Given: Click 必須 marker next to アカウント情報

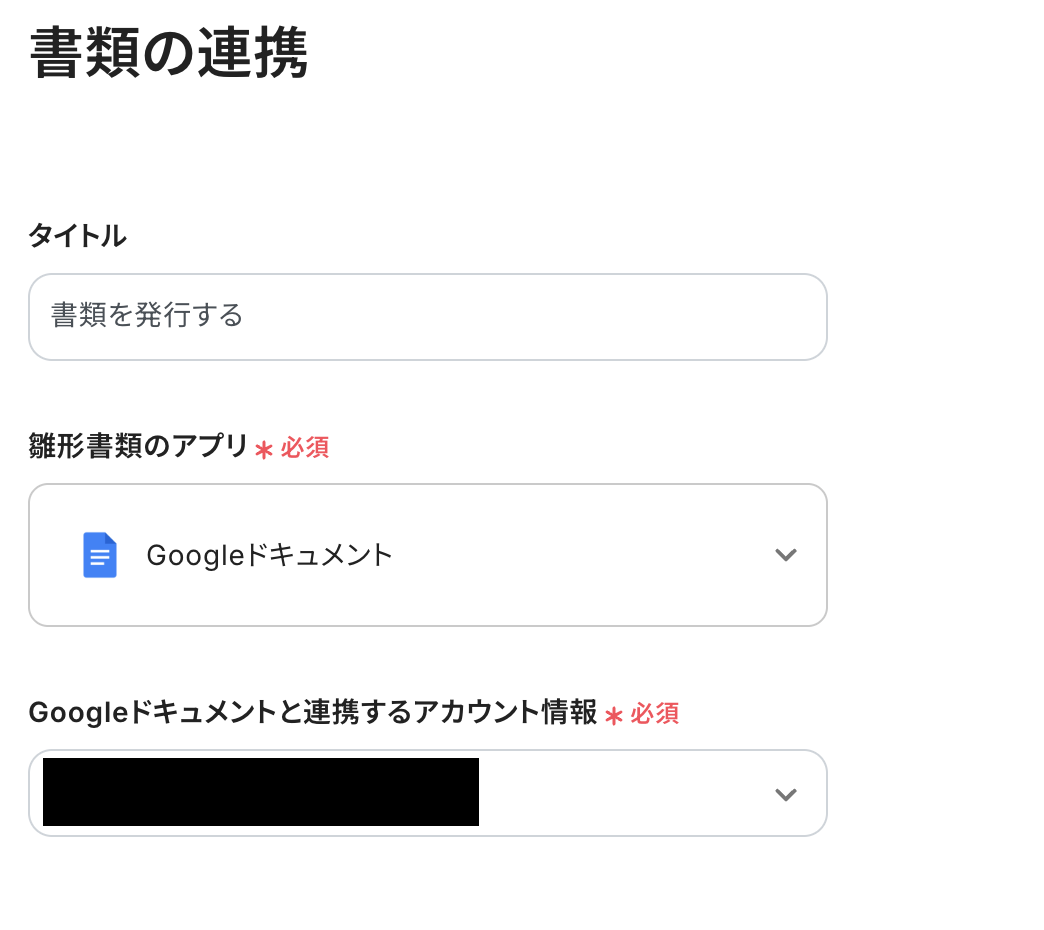Looking at the screenshot, I should point(655,714).
